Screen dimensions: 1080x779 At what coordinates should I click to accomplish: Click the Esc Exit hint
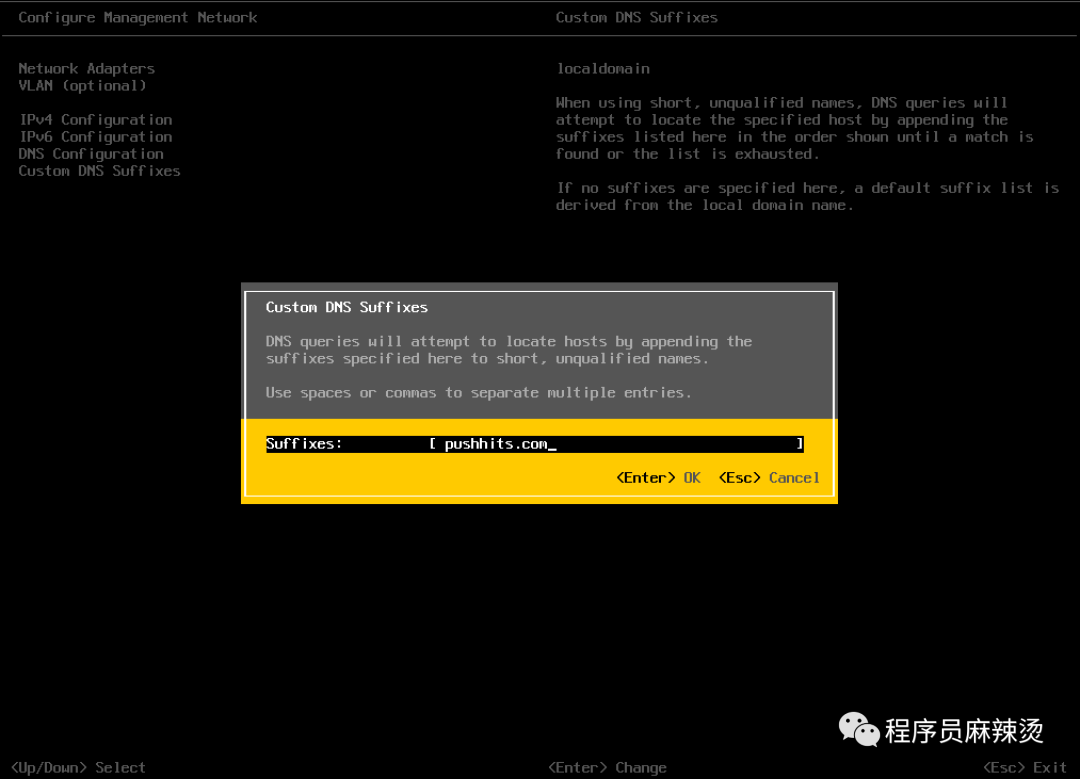[x=1025, y=767]
